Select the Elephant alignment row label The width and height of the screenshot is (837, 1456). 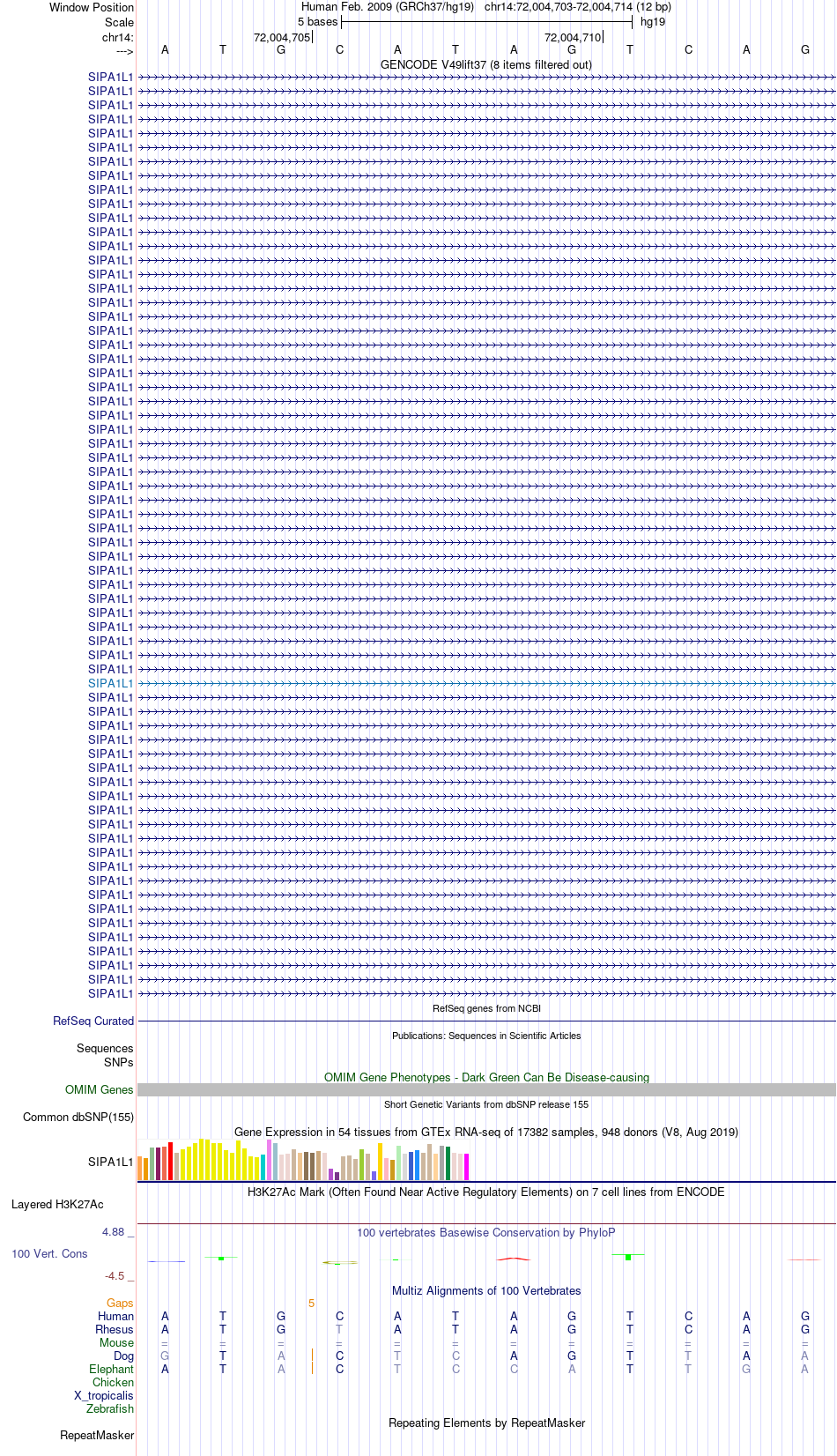[111, 1370]
